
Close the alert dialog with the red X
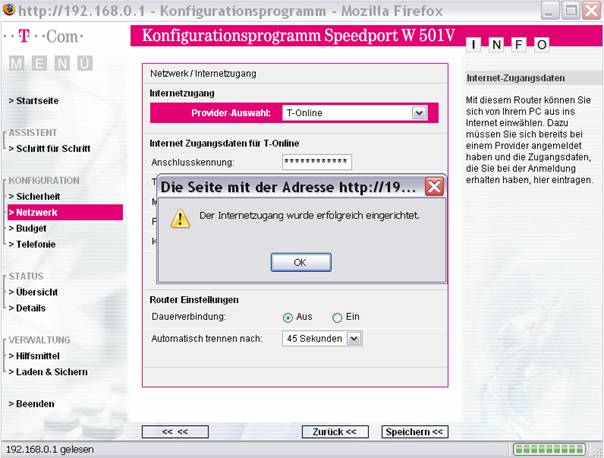pyautogui.click(x=434, y=187)
